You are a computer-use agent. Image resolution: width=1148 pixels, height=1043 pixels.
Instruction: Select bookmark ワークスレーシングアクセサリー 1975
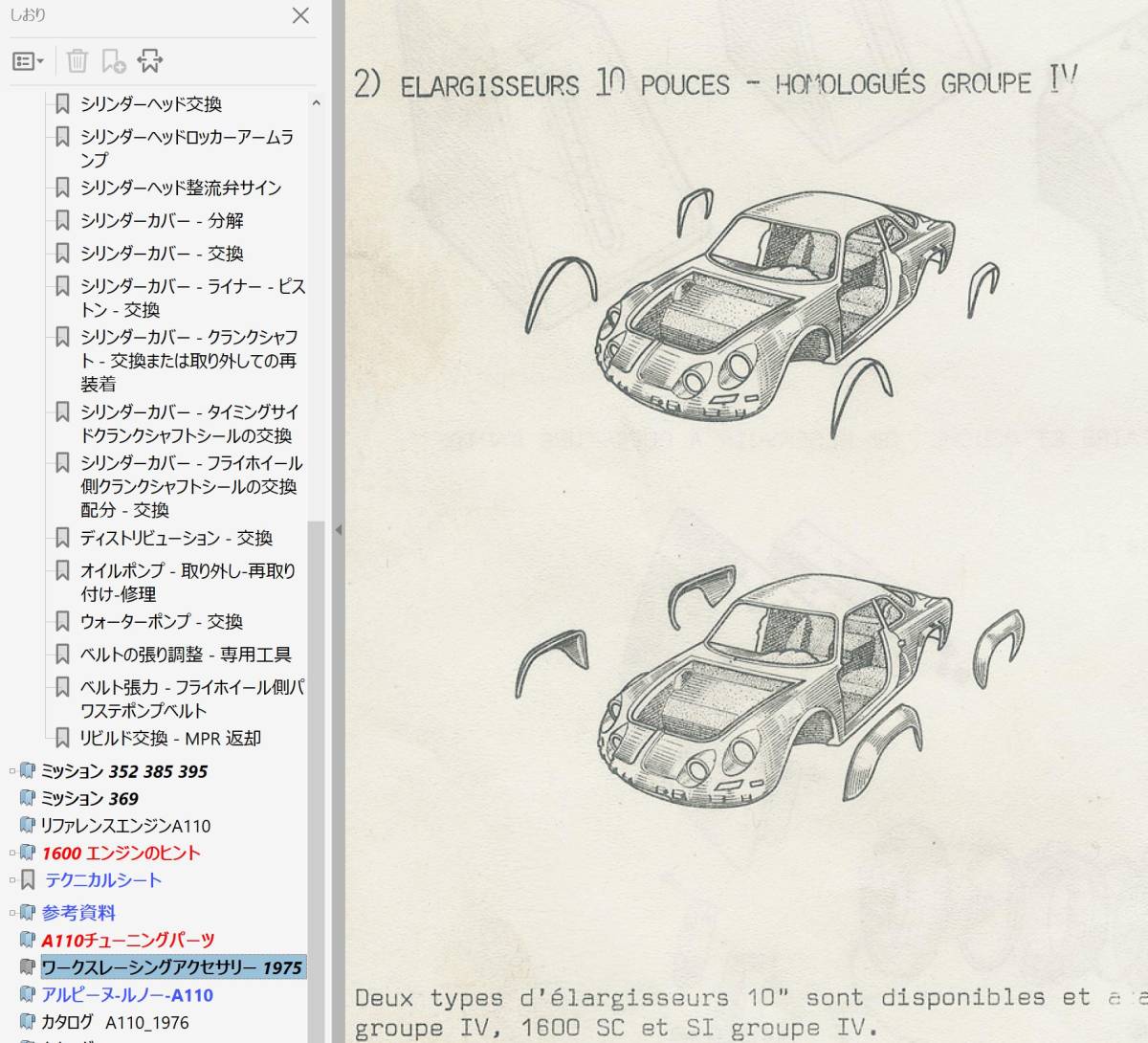point(172,967)
